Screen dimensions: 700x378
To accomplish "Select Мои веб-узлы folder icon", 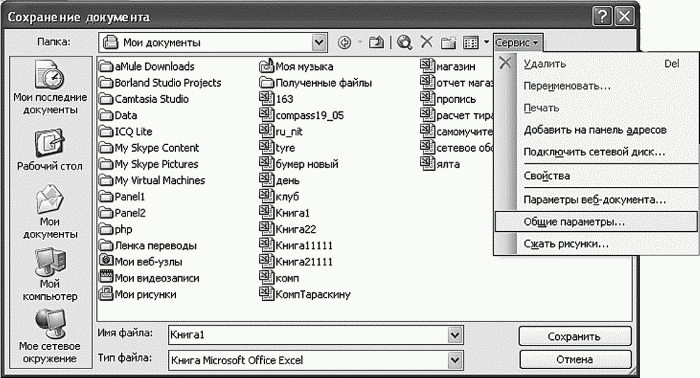I will pyautogui.click(x=106, y=261).
